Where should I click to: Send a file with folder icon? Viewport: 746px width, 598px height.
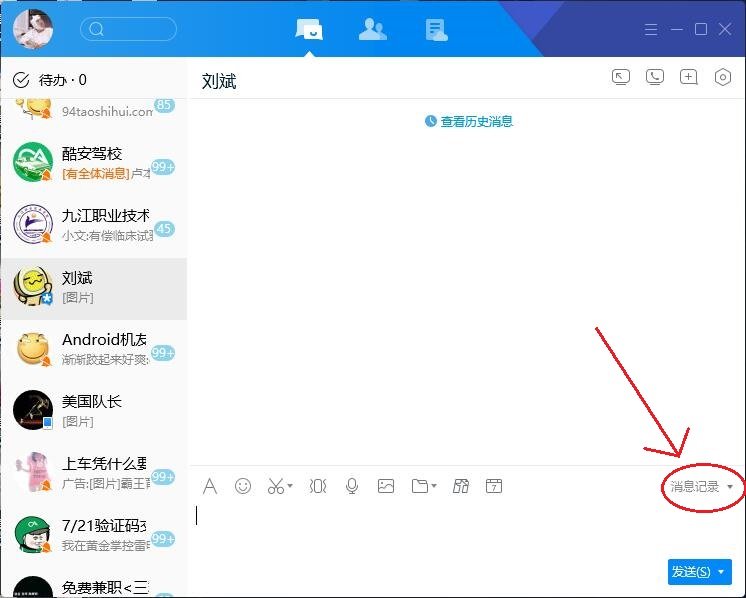click(x=420, y=486)
